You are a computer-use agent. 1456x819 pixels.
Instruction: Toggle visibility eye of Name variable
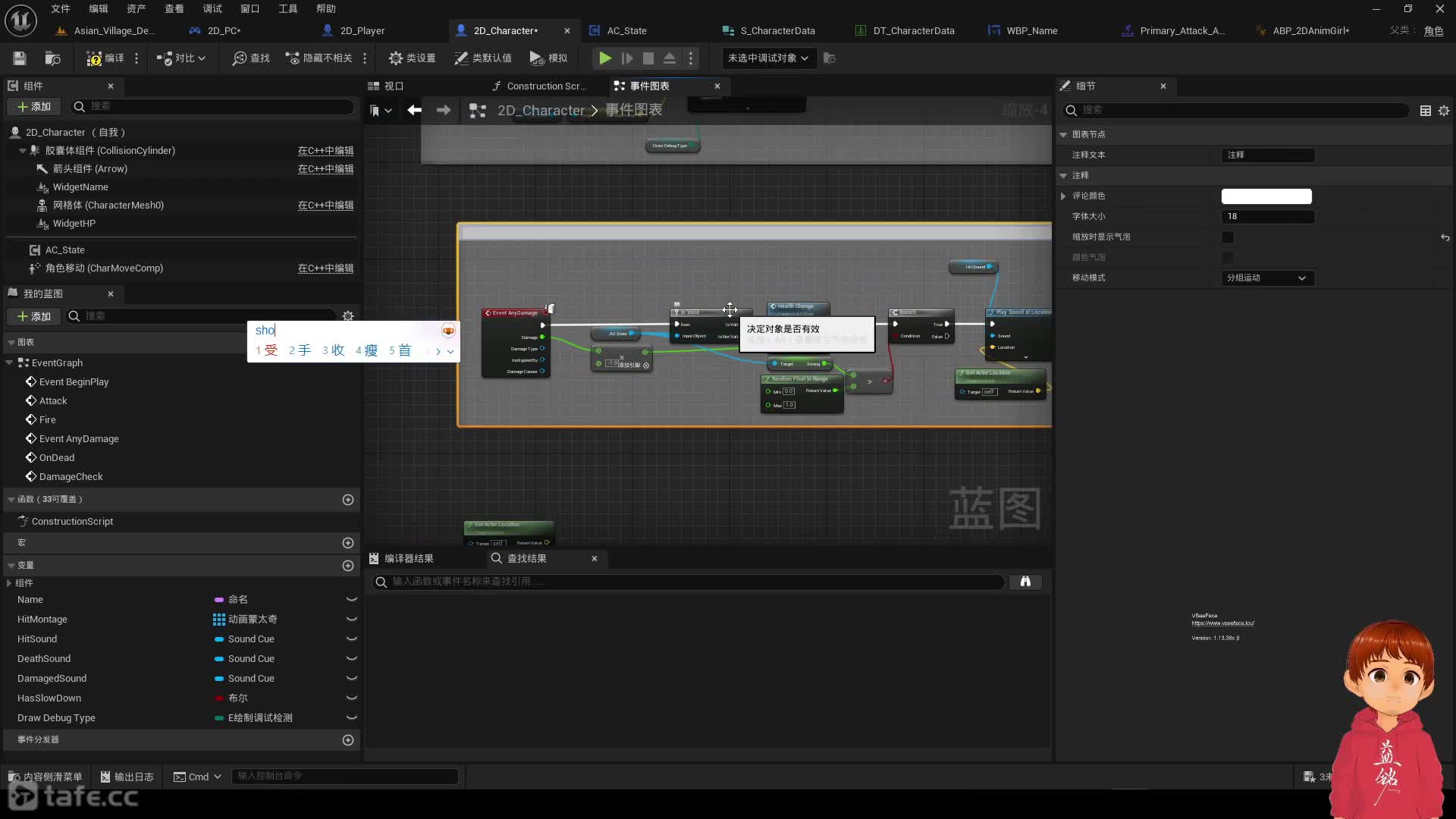click(352, 600)
